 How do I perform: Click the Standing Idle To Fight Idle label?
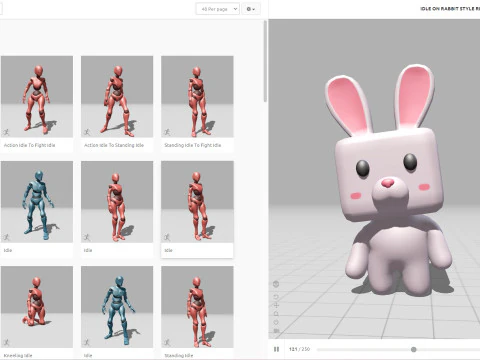tap(193, 145)
